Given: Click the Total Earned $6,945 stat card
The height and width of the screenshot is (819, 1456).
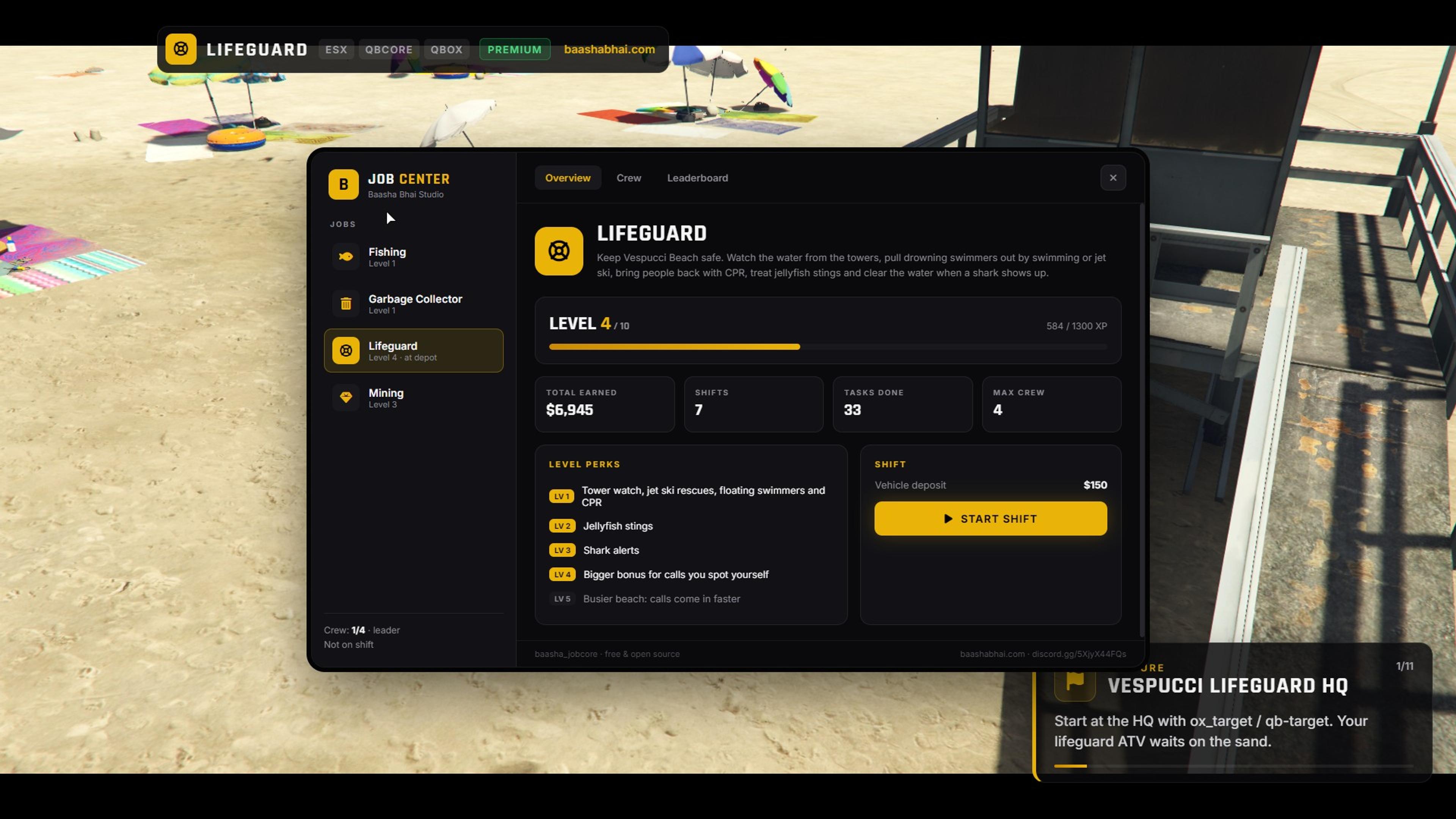Looking at the screenshot, I should [604, 404].
